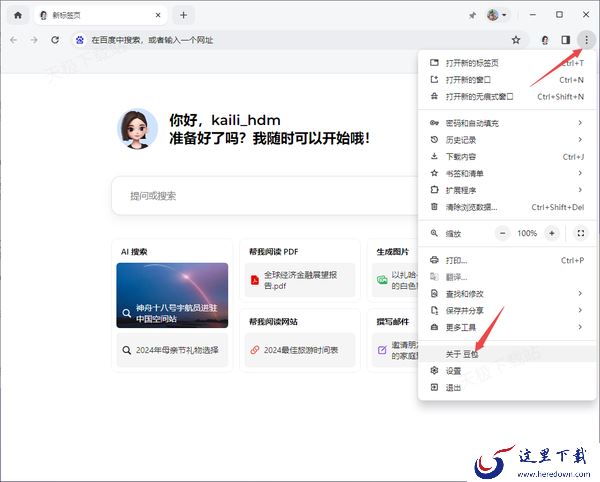Click the page reload icon

pos(56,40)
